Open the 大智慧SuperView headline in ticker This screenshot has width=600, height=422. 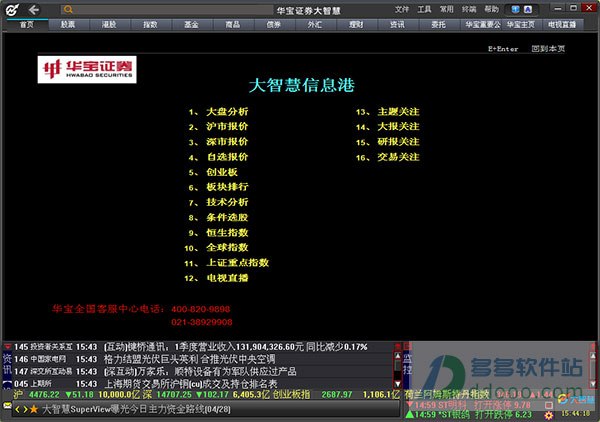136,409
